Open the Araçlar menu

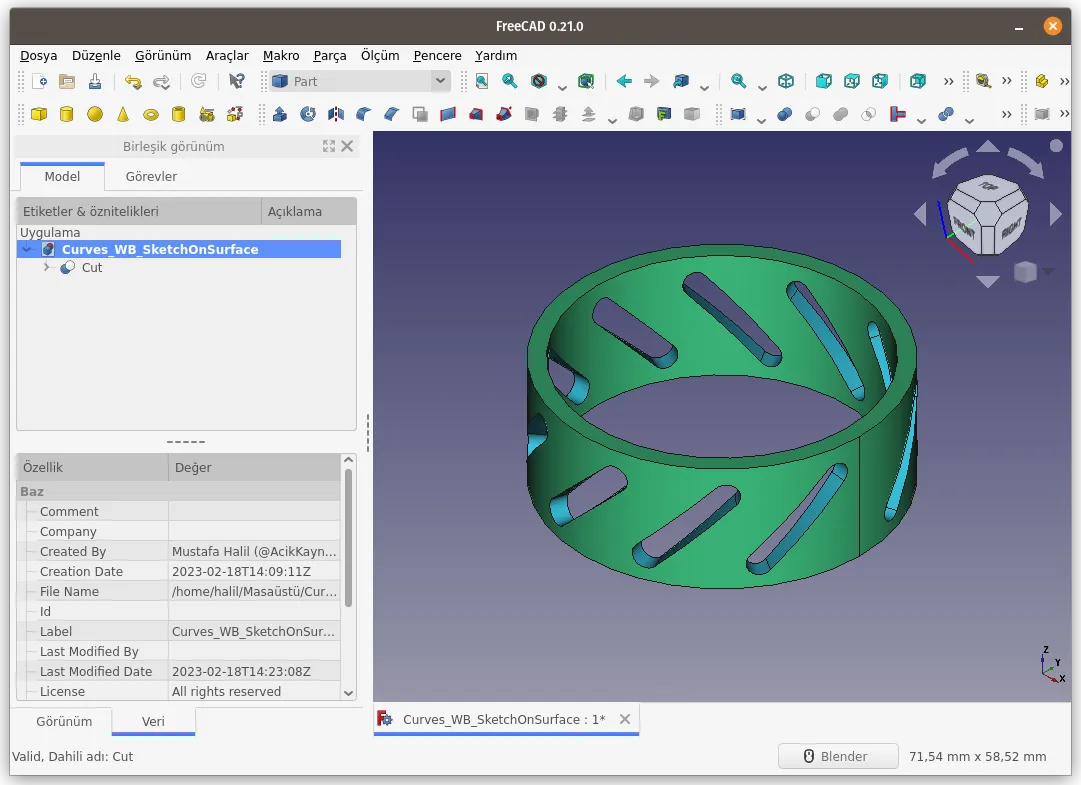(x=227, y=55)
